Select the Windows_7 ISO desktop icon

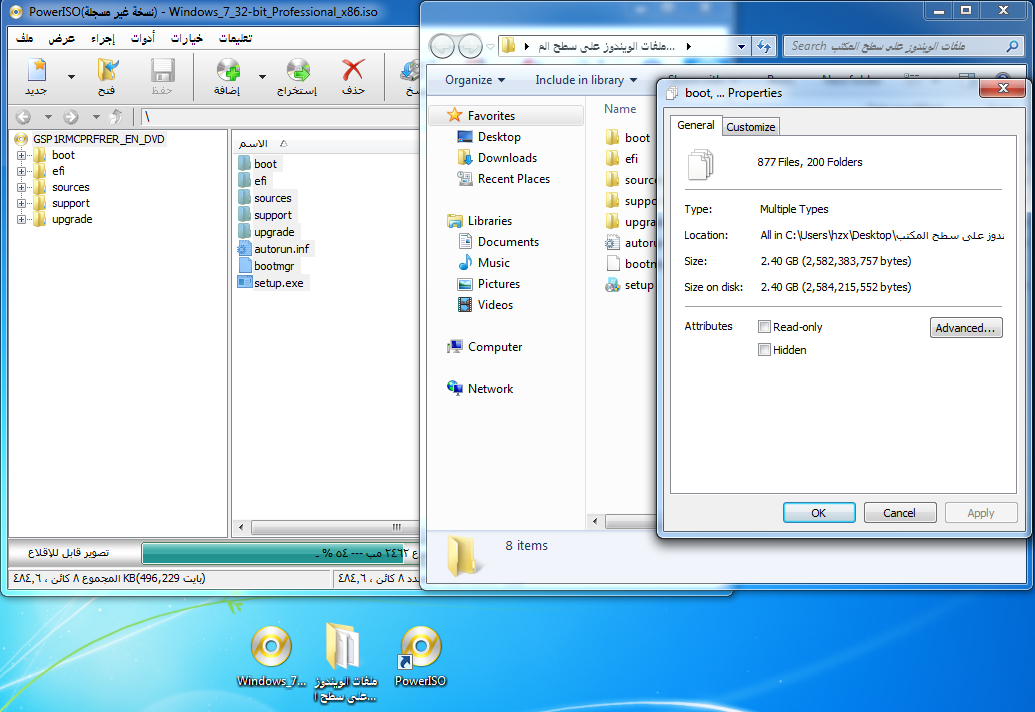pyautogui.click(x=271, y=657)
